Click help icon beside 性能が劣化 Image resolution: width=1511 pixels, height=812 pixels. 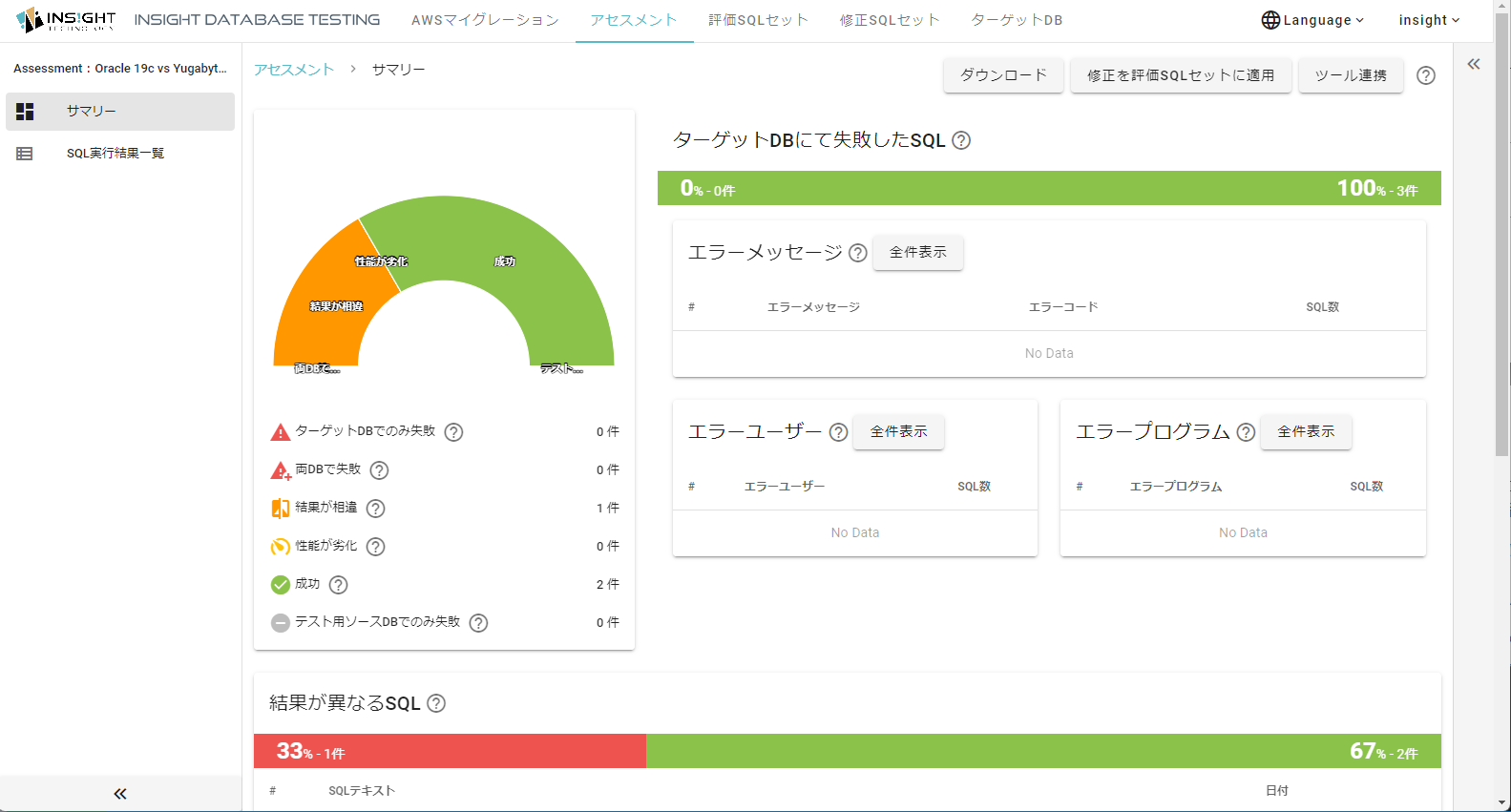point(376,547)
